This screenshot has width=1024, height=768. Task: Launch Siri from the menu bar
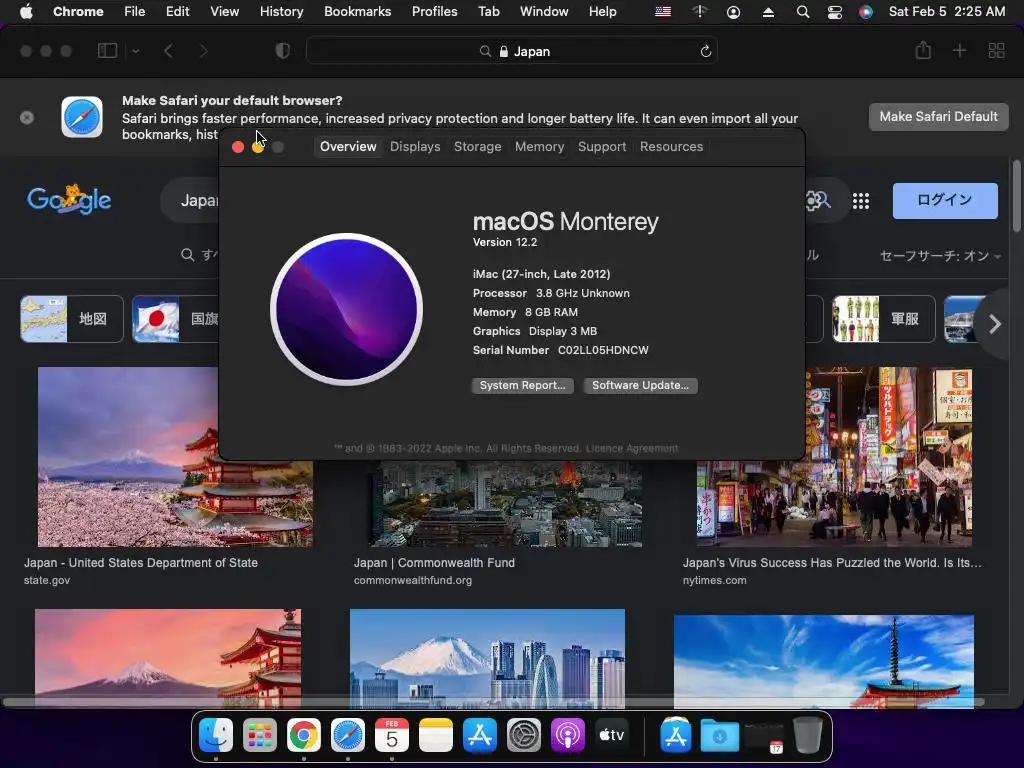click(x=866, y=12)
